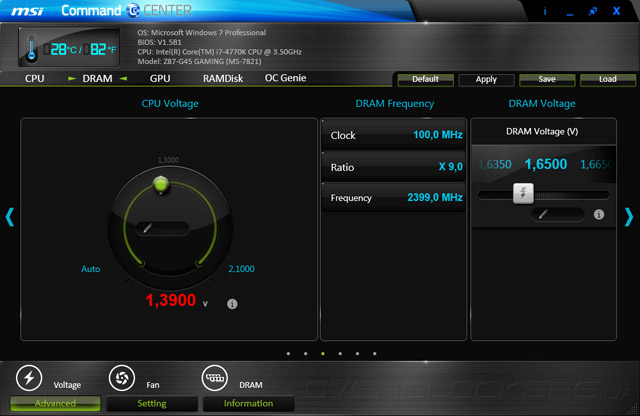Select the sixth page indicator dot

click(x=374, y=354)
